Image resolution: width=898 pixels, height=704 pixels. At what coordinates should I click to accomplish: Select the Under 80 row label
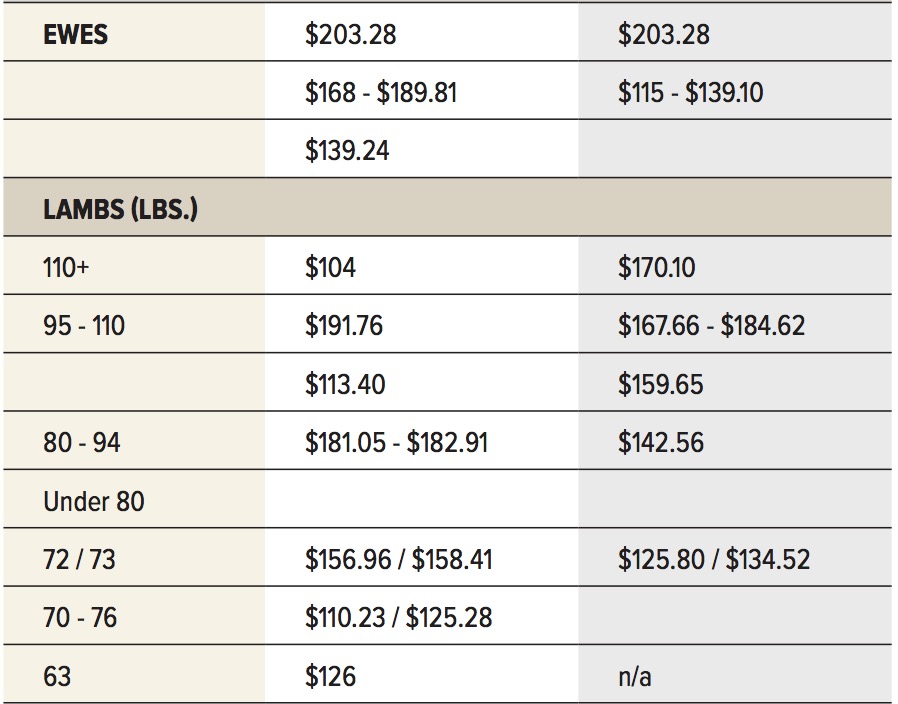[x=93, y=501]
